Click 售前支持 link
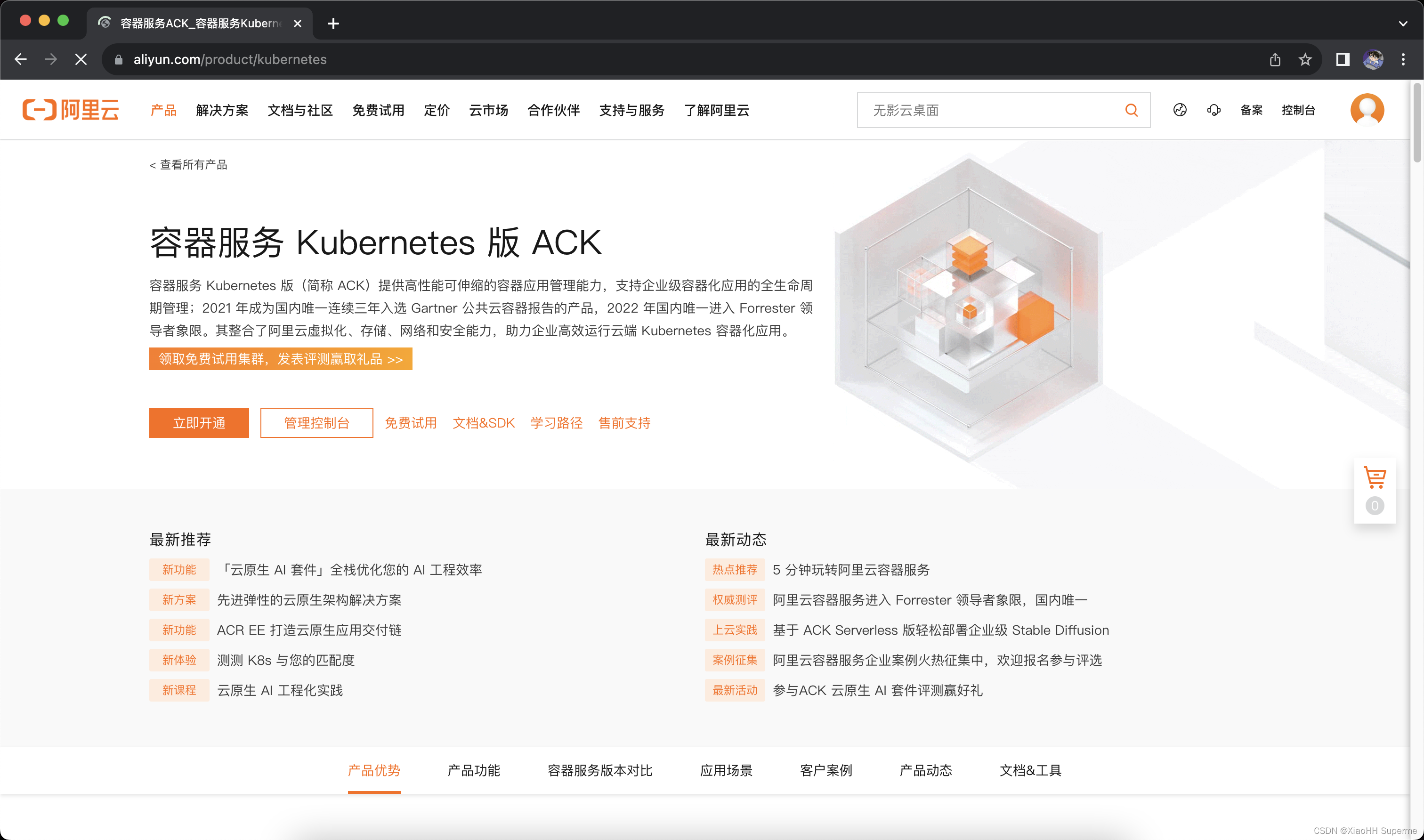 624,423
